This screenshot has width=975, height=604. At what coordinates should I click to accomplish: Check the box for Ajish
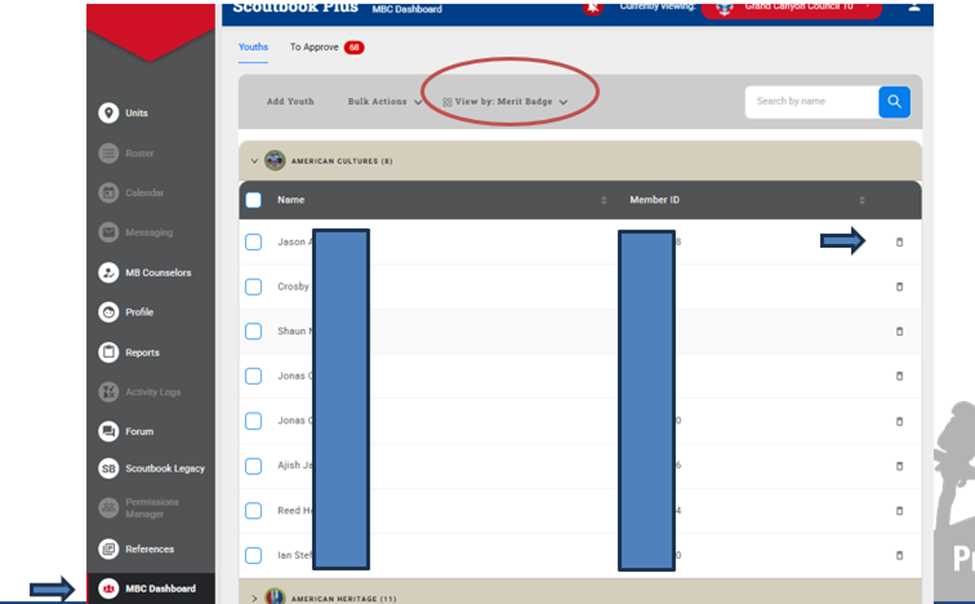pos(253,466)
